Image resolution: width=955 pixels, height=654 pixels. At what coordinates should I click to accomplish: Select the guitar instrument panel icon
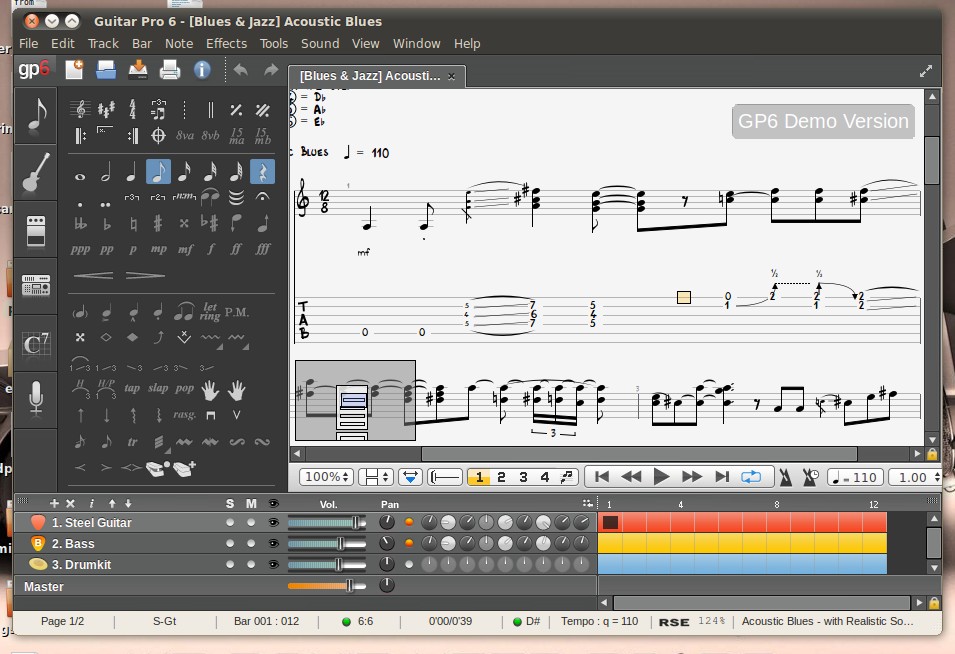click(36, 173)
